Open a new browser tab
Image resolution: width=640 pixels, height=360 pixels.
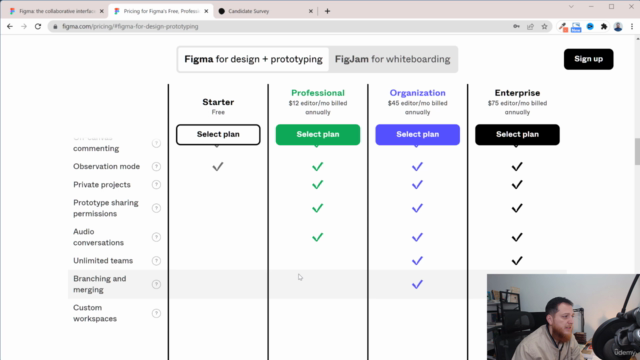(x=327, y=11)
